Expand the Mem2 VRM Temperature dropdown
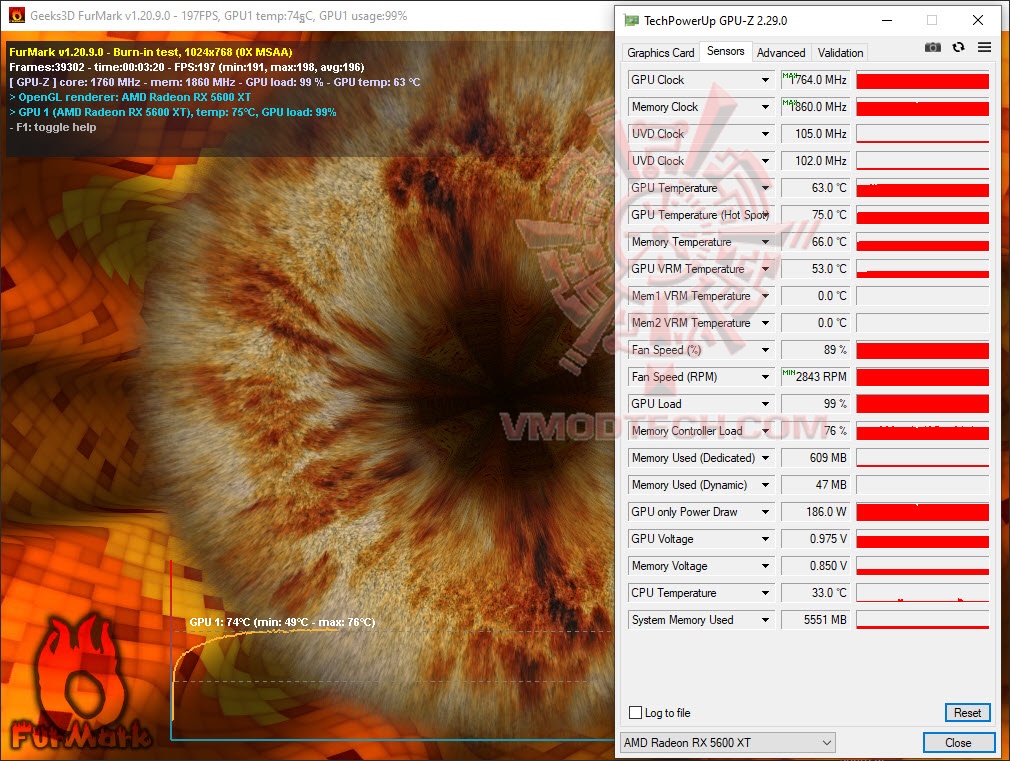Image resolution: width=1010 pixels, height=761 pixels. click(765, 323)
